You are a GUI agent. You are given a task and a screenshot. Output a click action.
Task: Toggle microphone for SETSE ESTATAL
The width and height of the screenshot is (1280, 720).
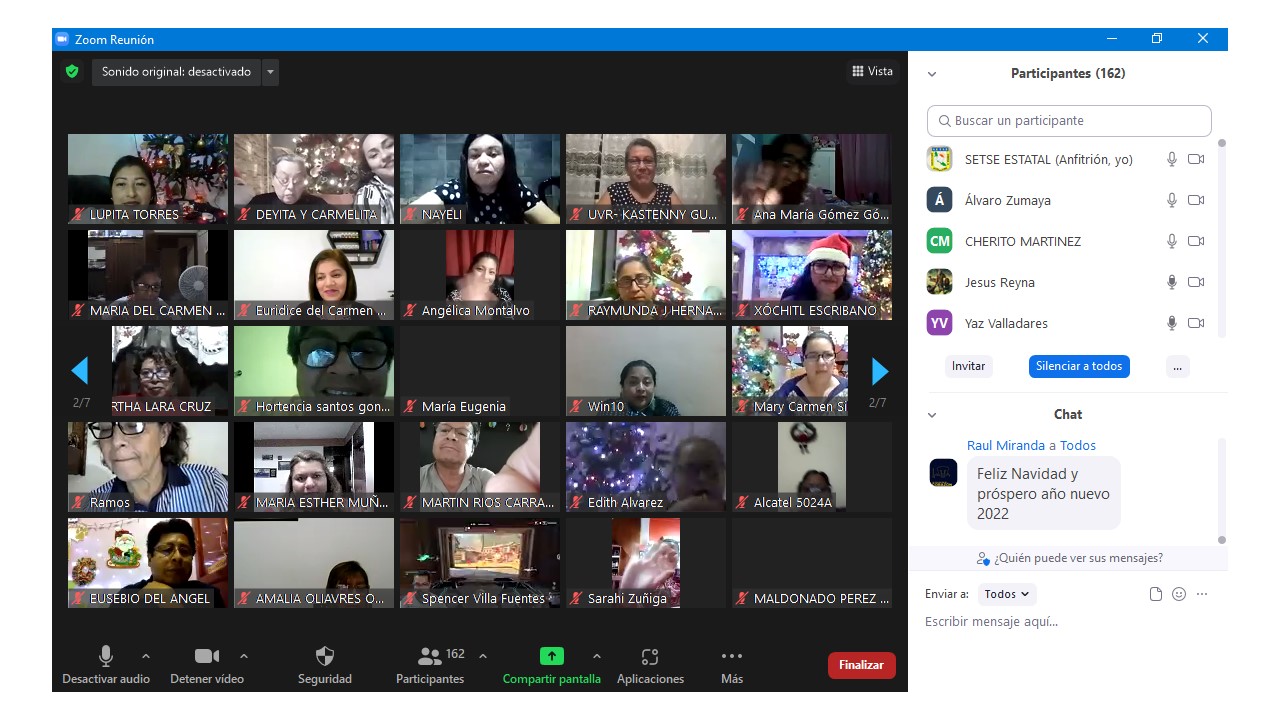1172,159
